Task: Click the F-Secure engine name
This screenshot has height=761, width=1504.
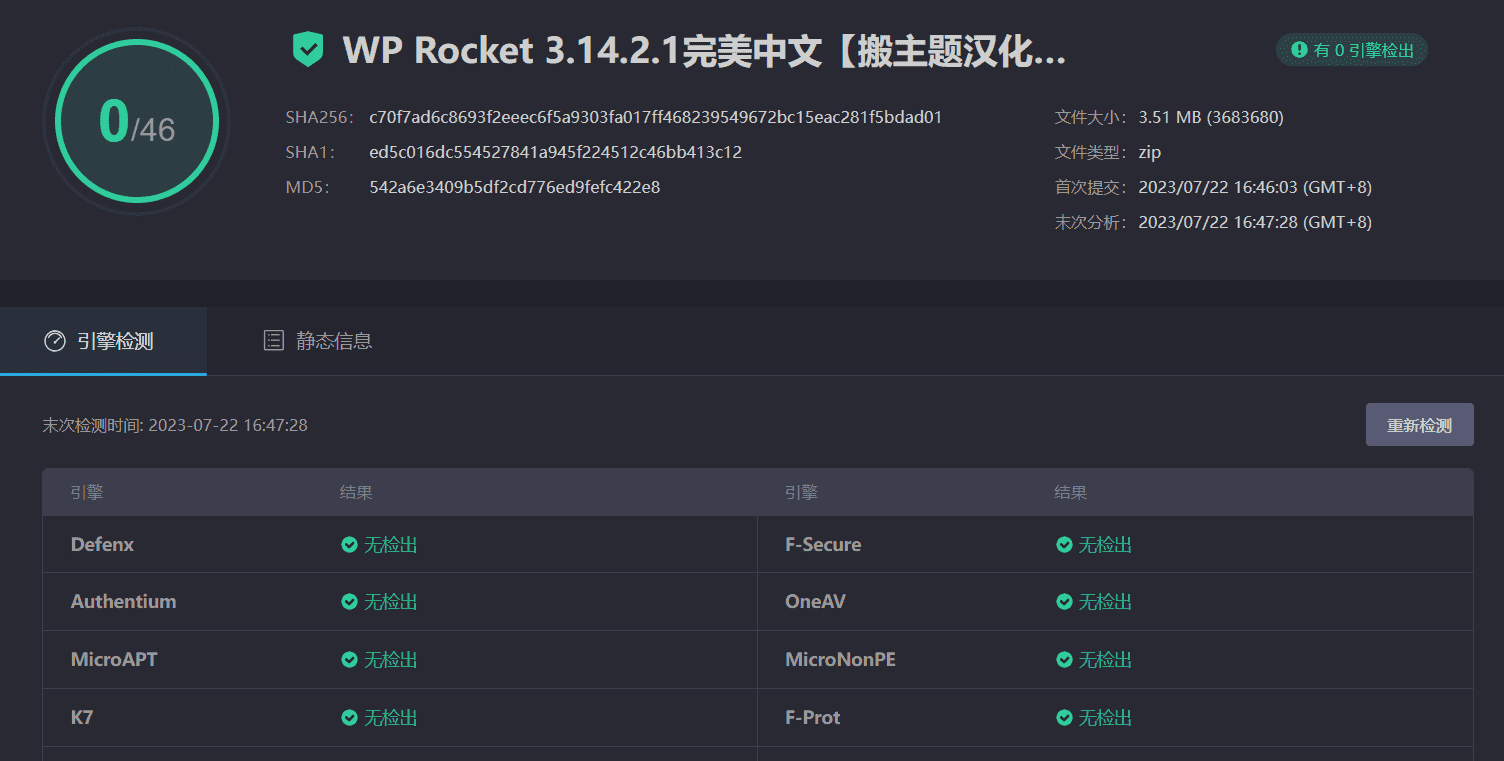Action: [823, 545]
